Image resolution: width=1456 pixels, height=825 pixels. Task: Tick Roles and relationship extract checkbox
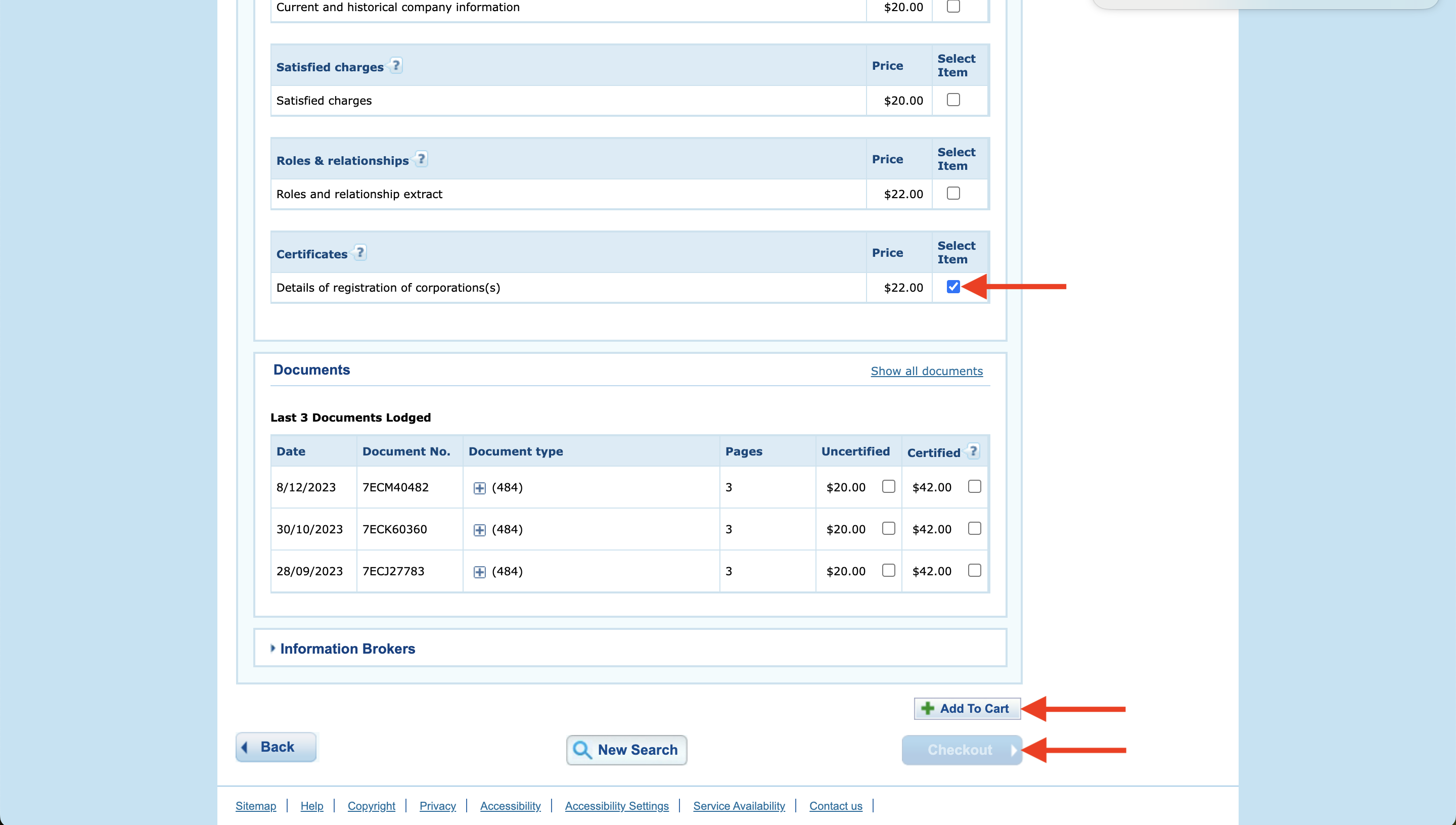tap(953, 193)
